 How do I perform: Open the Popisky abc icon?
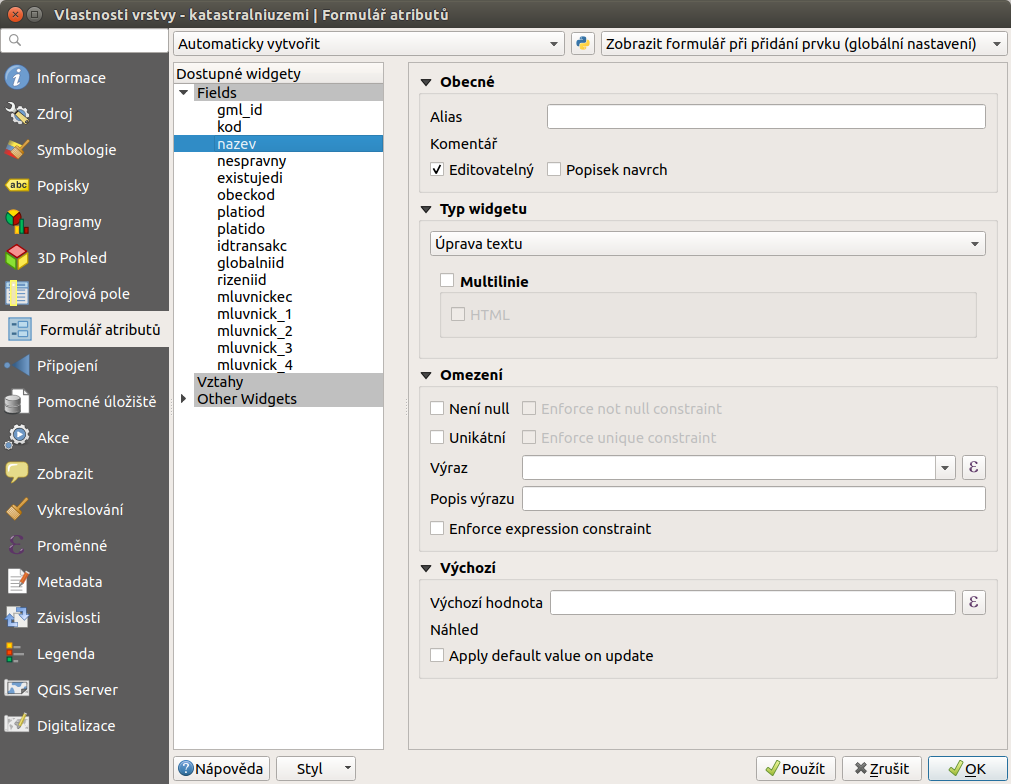(x=17, y=186)
